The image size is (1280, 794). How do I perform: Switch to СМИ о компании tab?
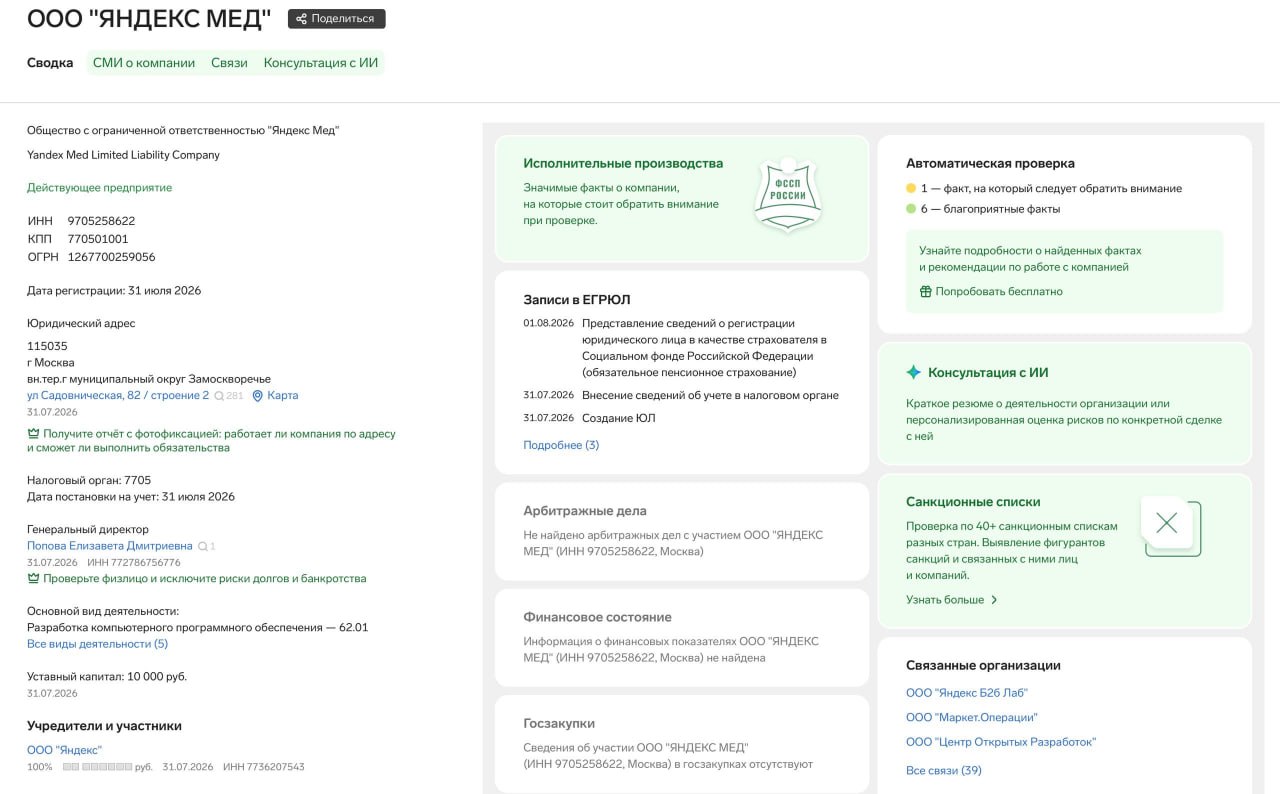pos(144,62)
